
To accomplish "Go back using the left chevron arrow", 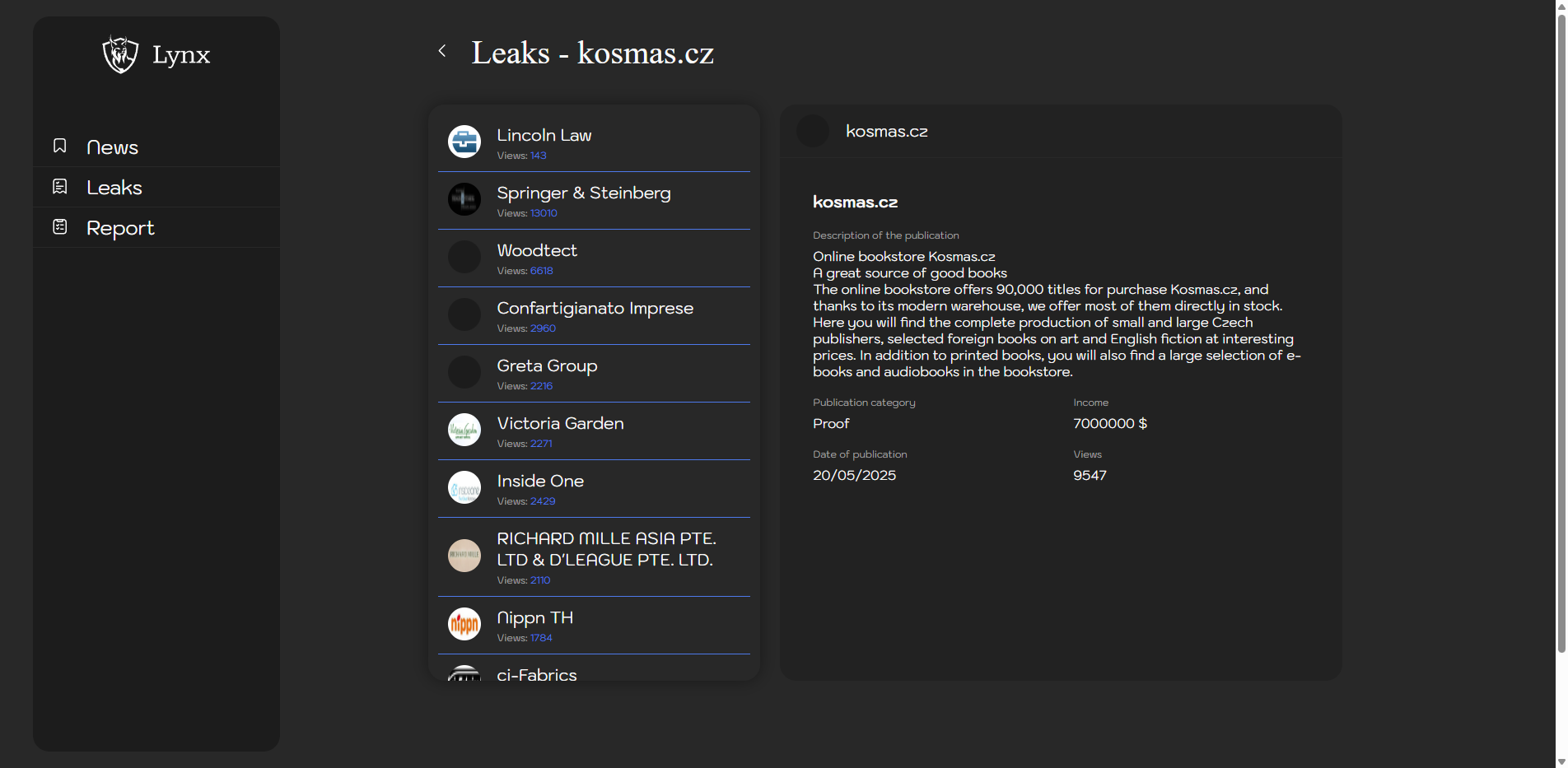I will [442, 51].
